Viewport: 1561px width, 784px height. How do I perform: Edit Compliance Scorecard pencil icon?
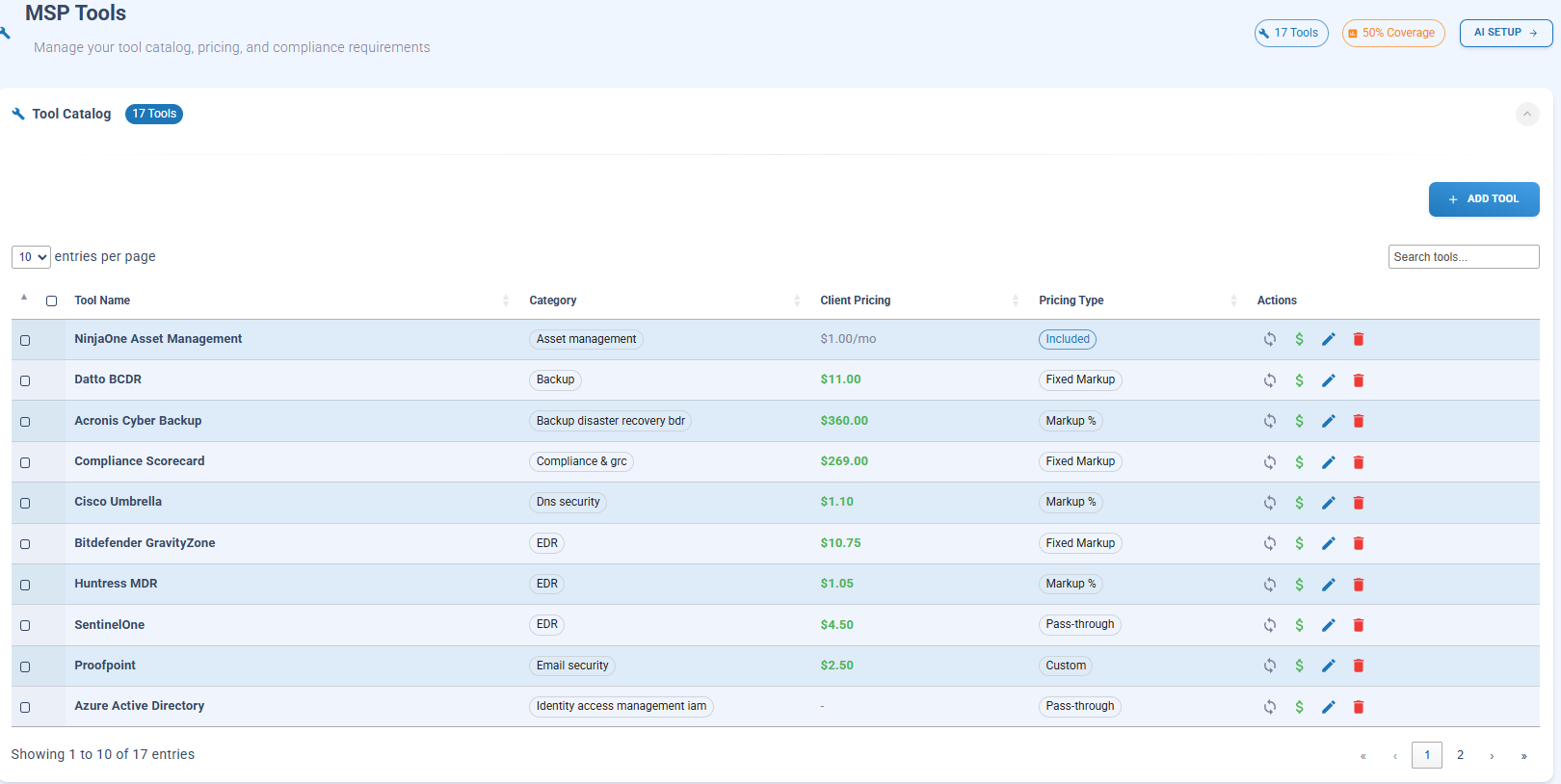coord(1329,462)
